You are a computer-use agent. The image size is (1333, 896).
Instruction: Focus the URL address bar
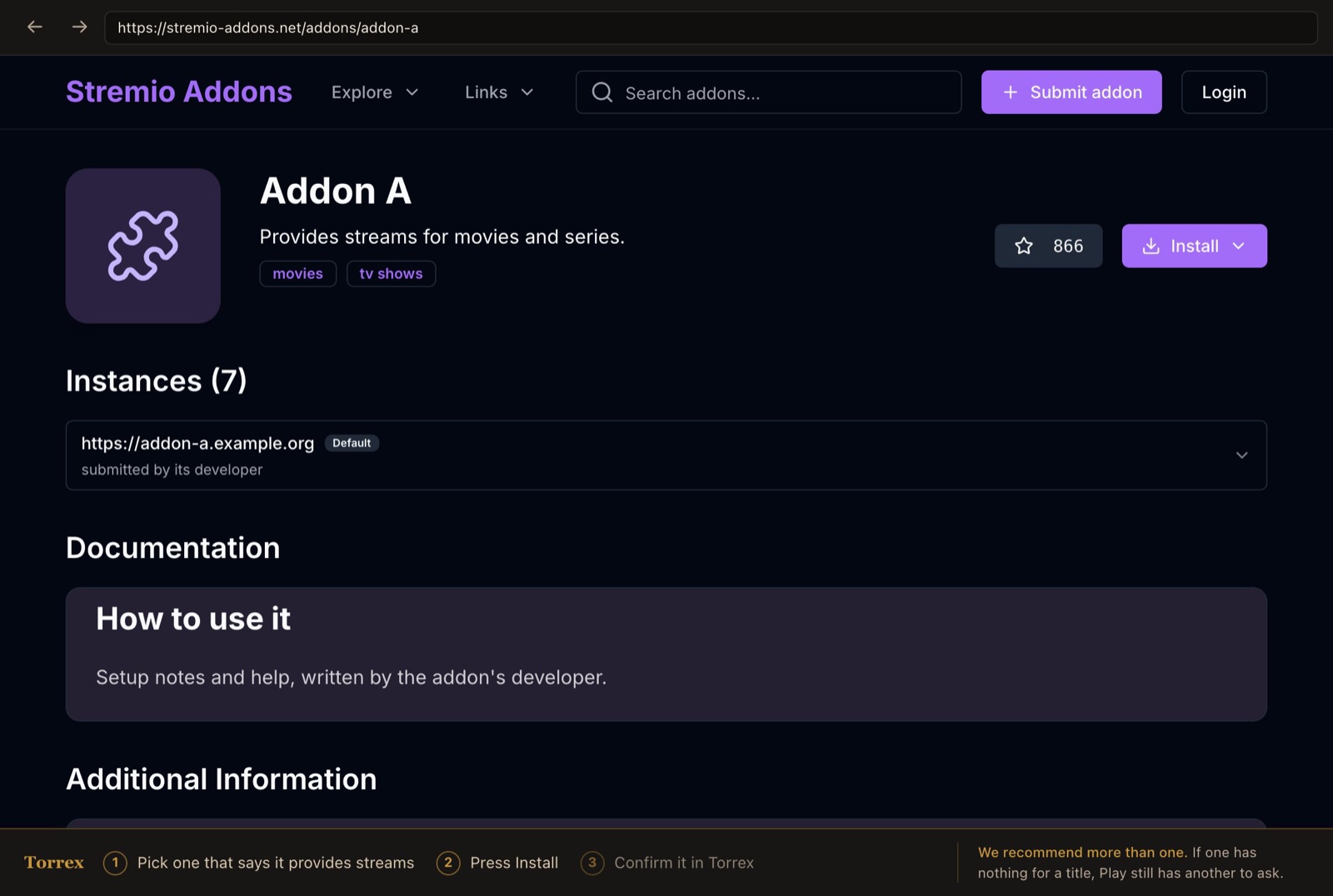(x=711, y=27)
